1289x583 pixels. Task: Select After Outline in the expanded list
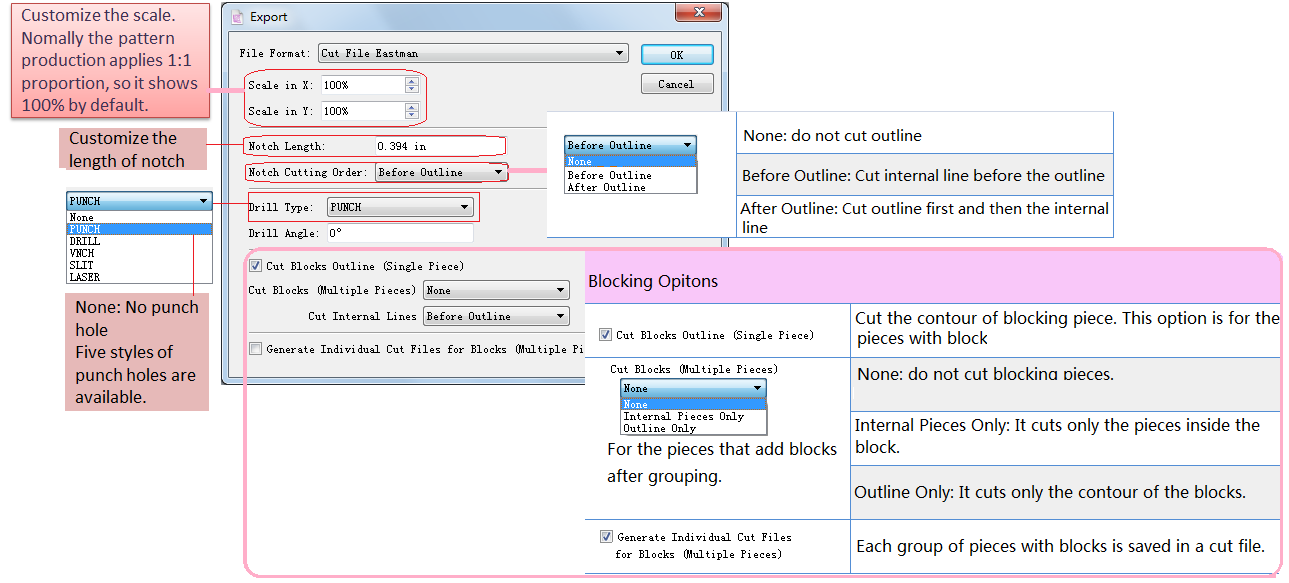[x=607, y=187]
